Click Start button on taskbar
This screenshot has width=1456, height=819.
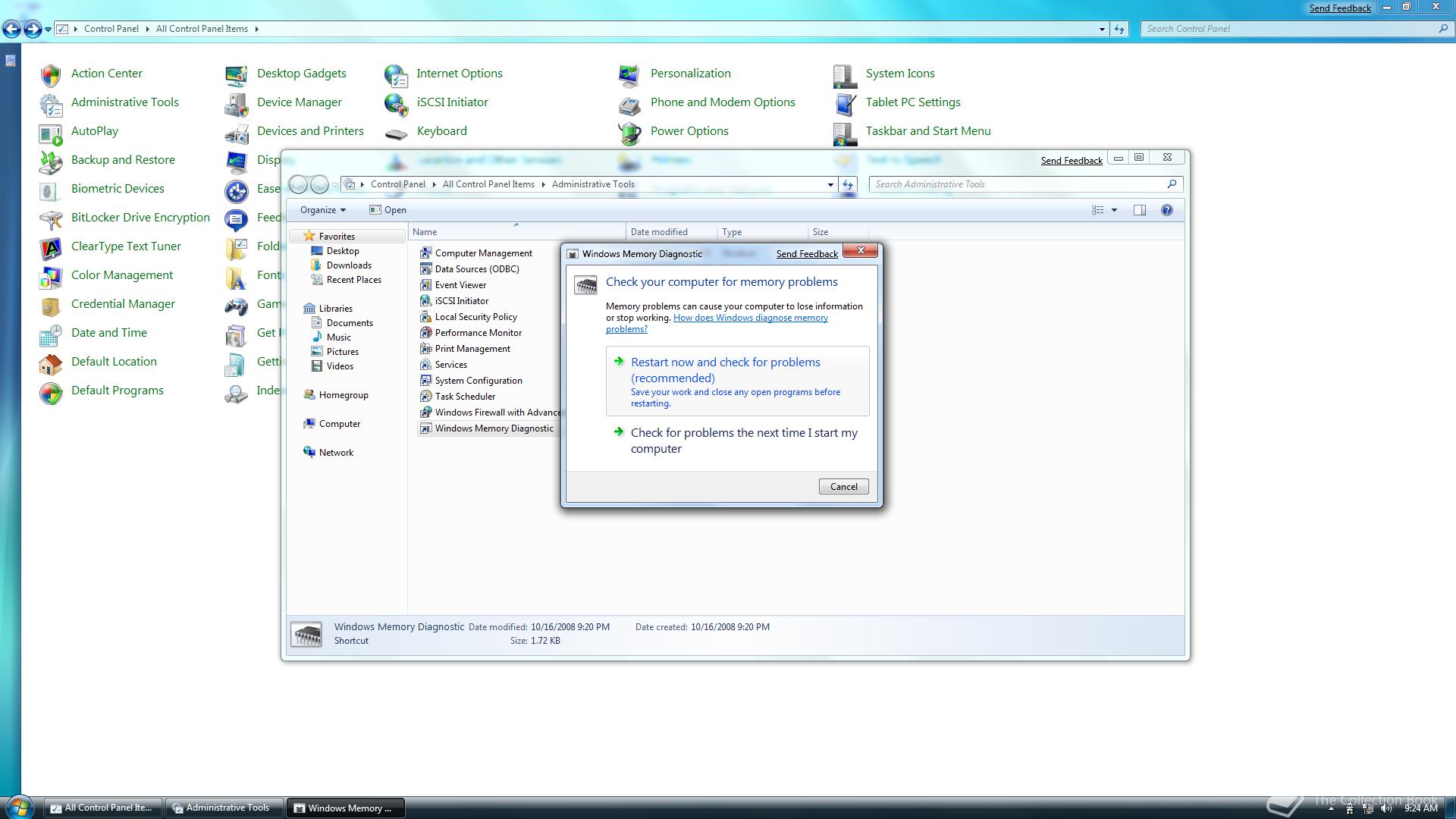18,807
